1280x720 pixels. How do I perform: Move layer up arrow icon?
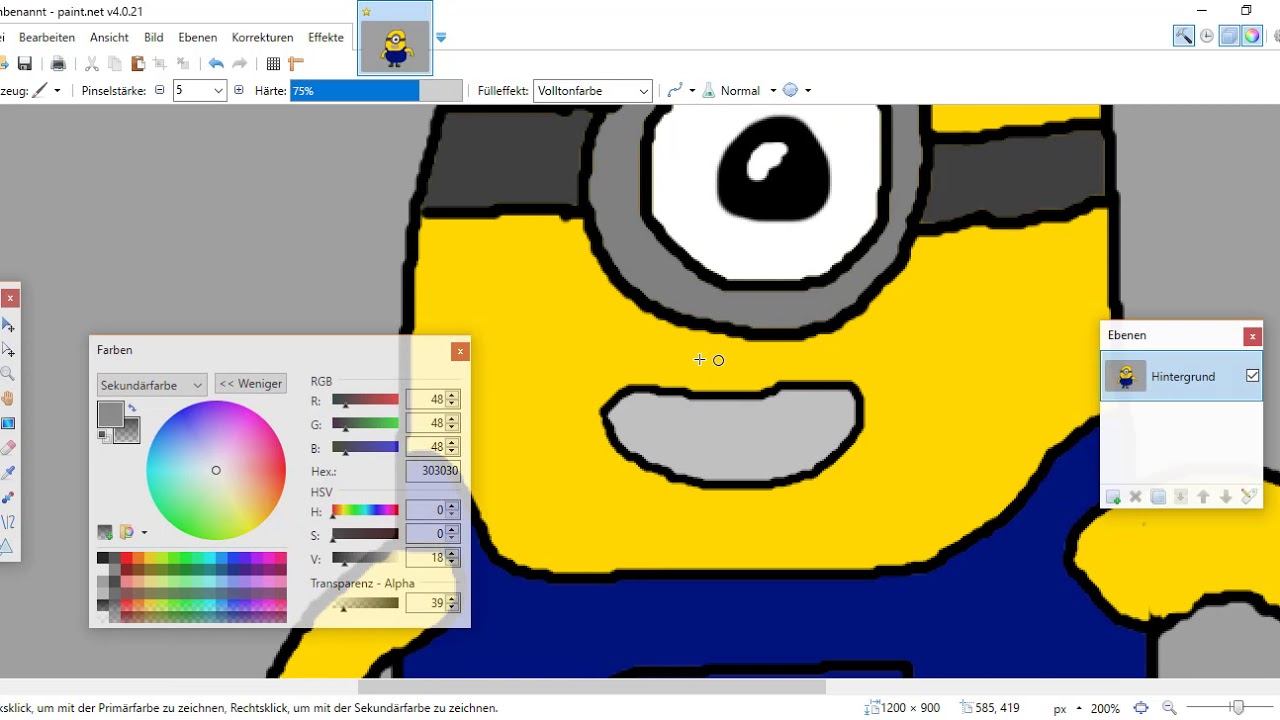(x=1203, y=496)
